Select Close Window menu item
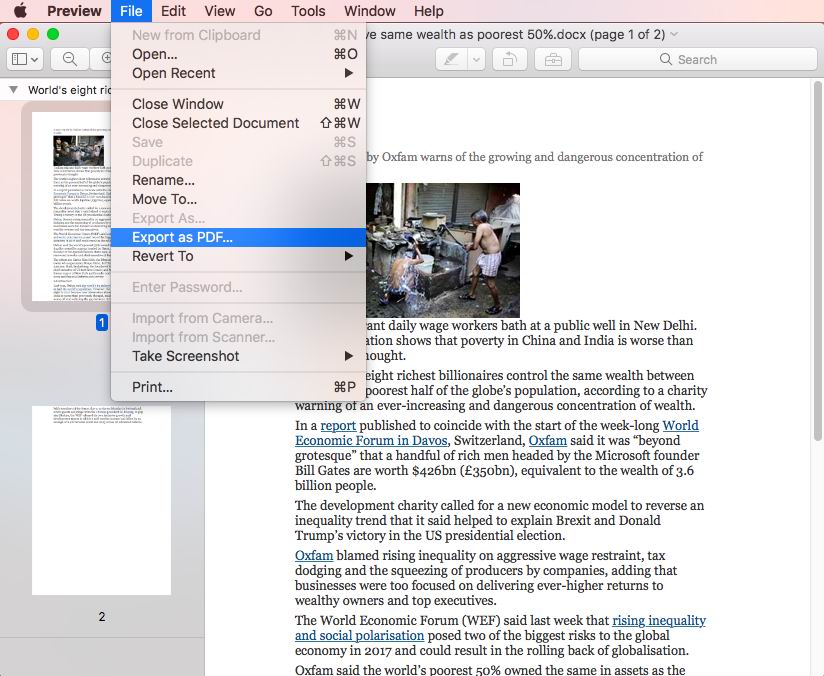 pyautogui.click(x=239, y=104)
